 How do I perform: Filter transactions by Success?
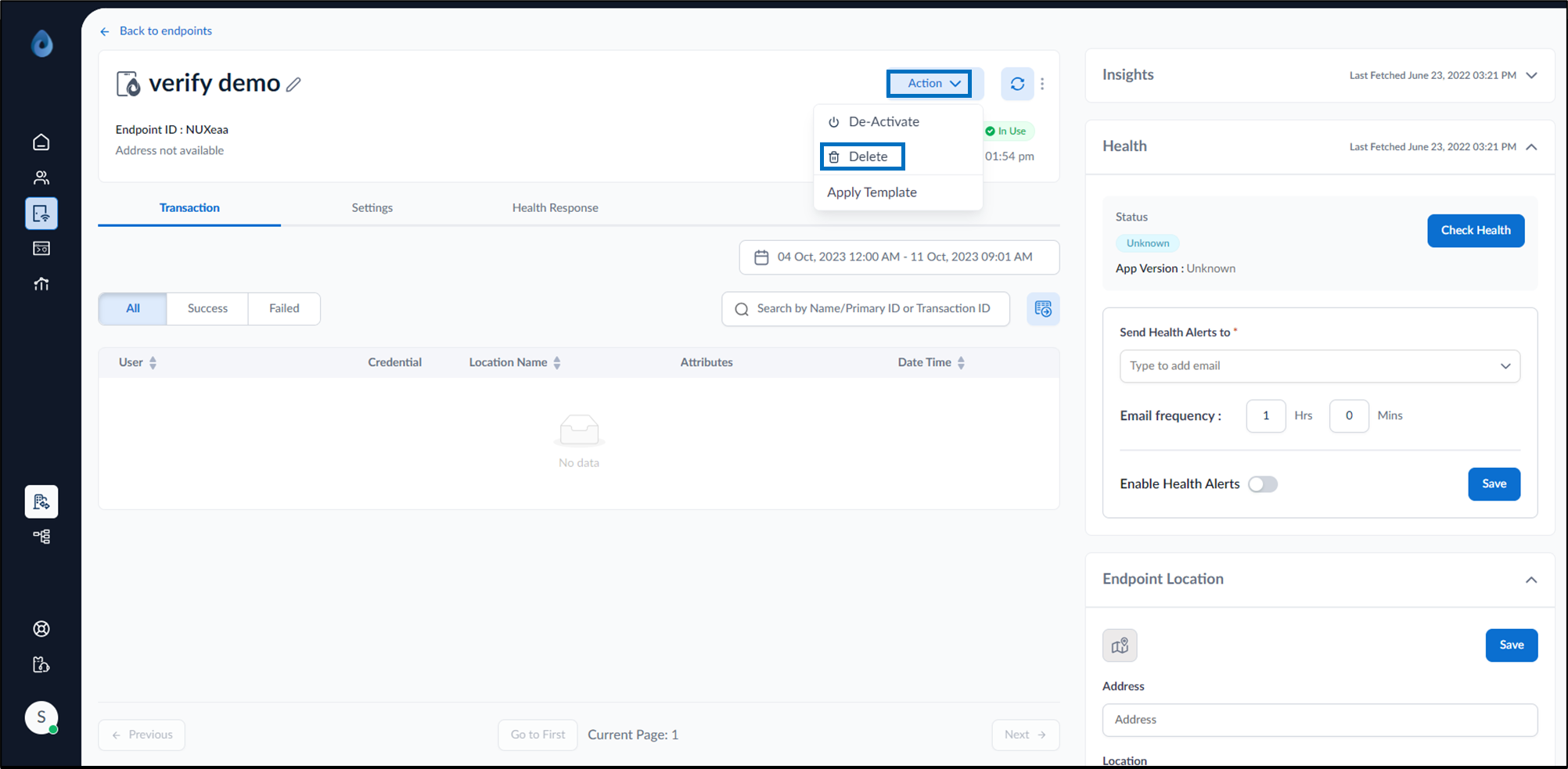click(x=207, y=309)
